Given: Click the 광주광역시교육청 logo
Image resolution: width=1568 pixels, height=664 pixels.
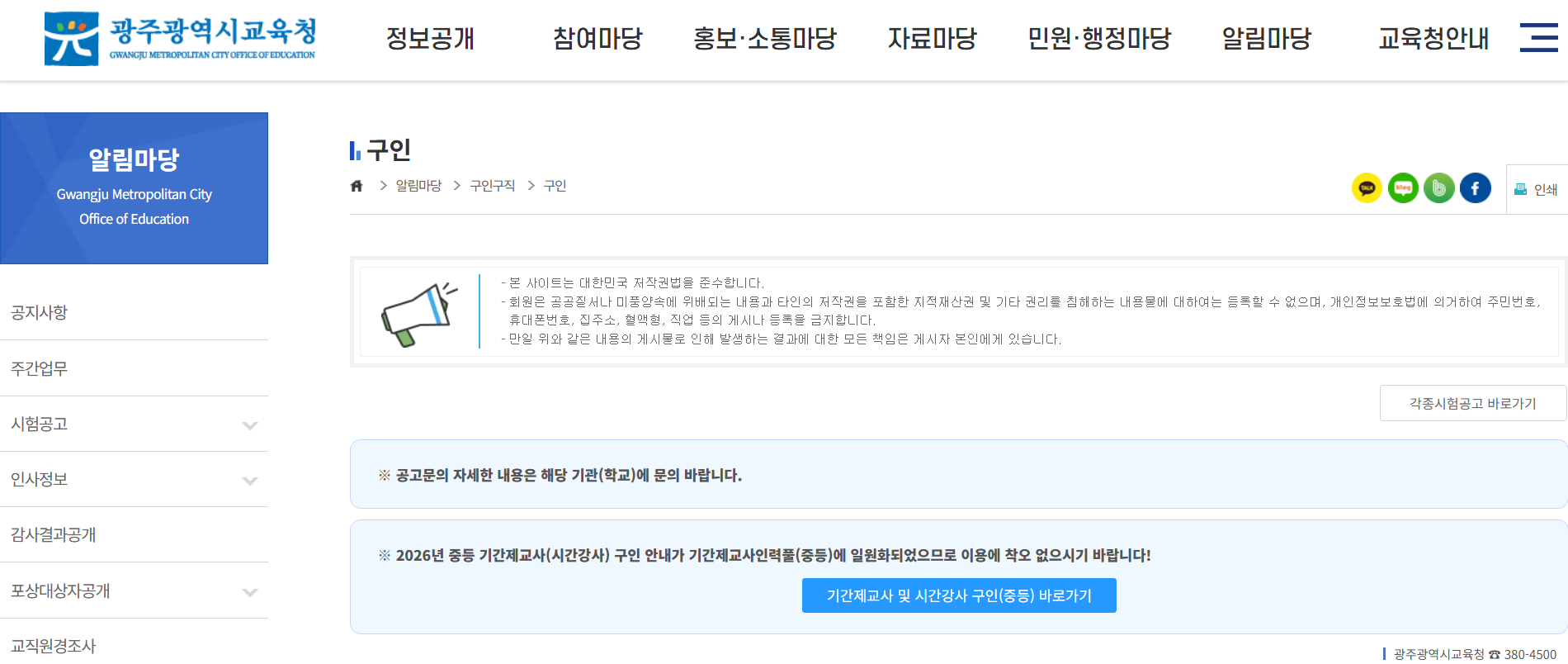Looking at the screenshot, I should coord(180,38).
